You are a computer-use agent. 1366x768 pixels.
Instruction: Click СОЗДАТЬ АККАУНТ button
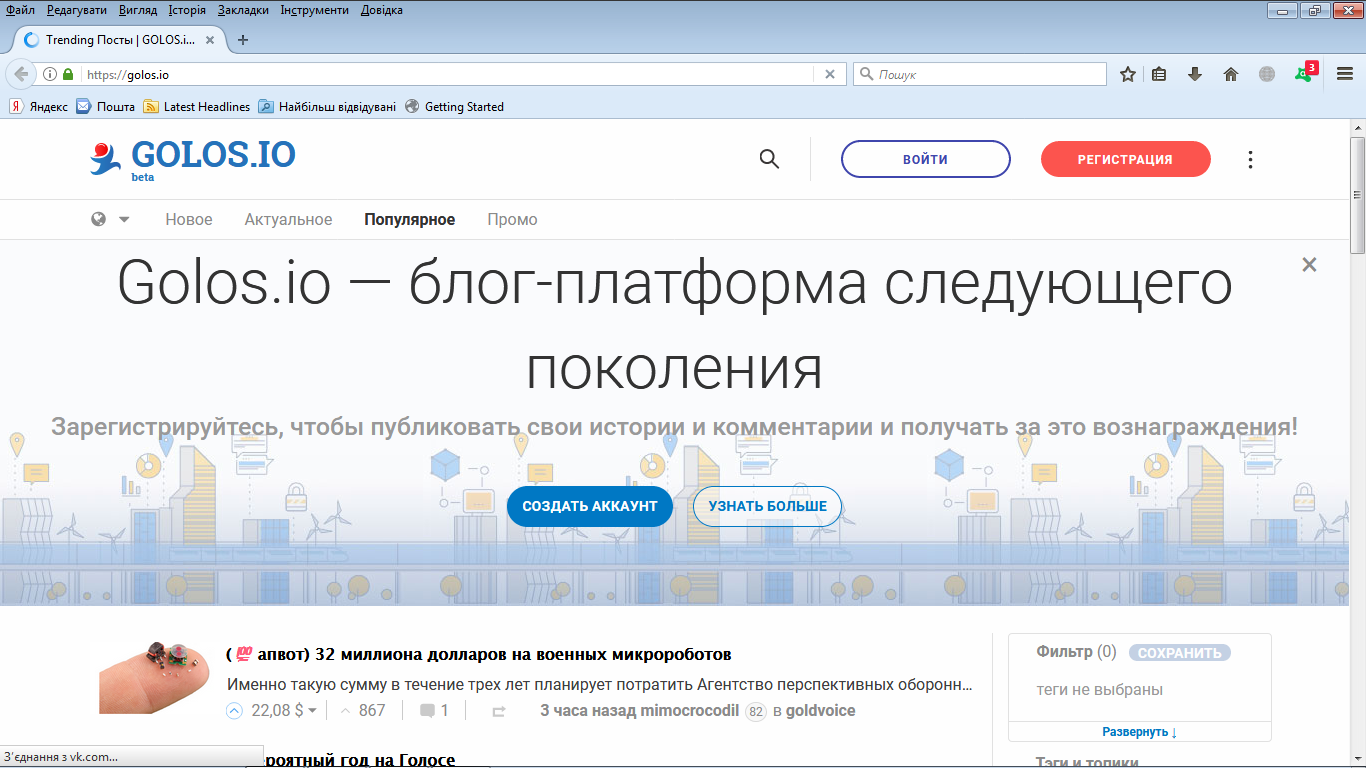pyautogui.click(x=590, y=506)
